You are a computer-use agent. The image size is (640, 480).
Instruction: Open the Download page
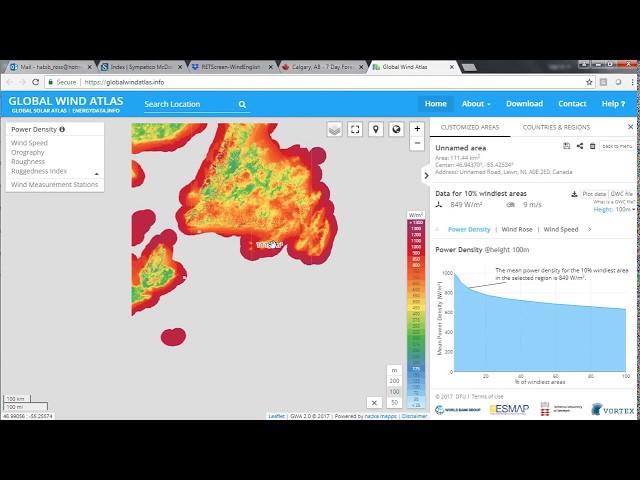point(524,104)
